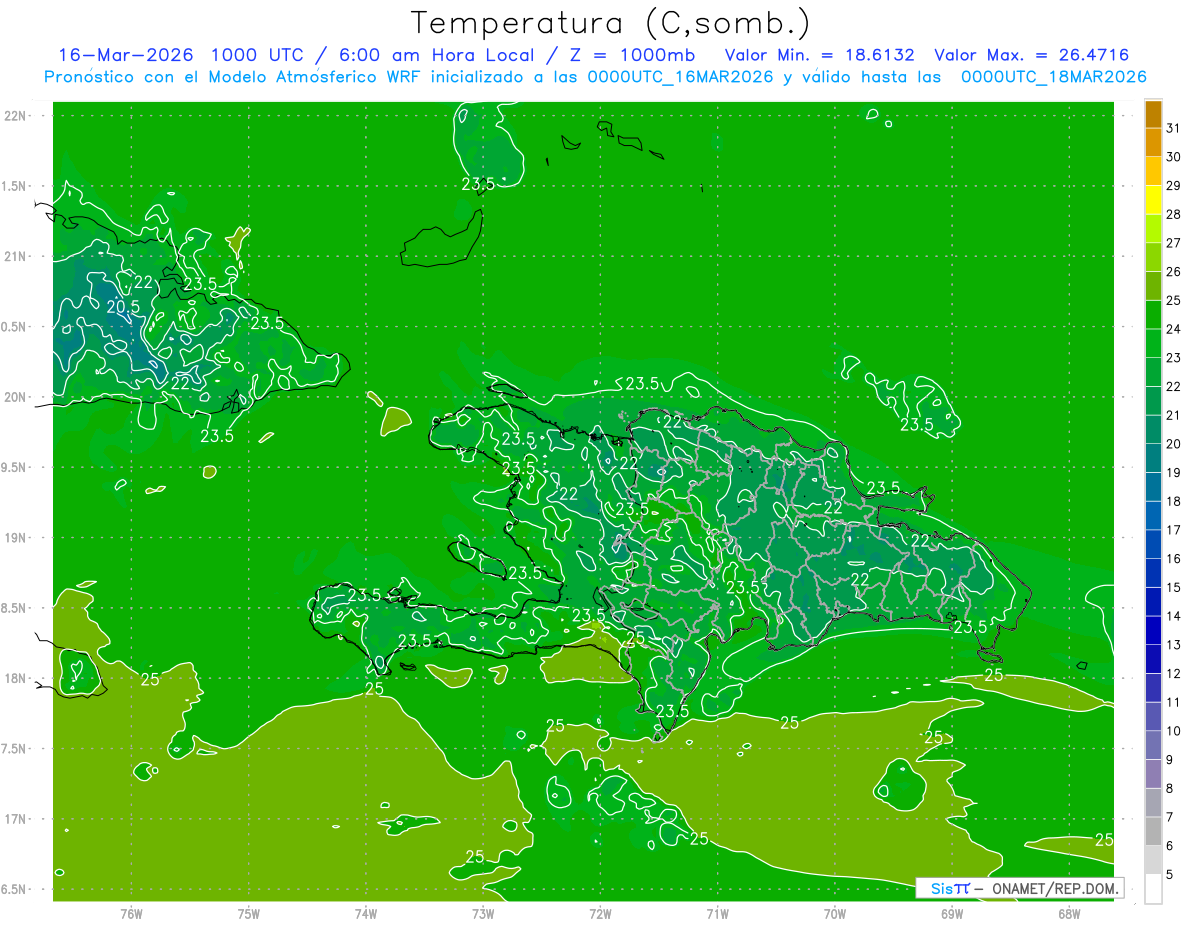Viewport: 1200px width, 927px height.
Task: Click the '31' value on color scale
Action: click(1173, 128)
